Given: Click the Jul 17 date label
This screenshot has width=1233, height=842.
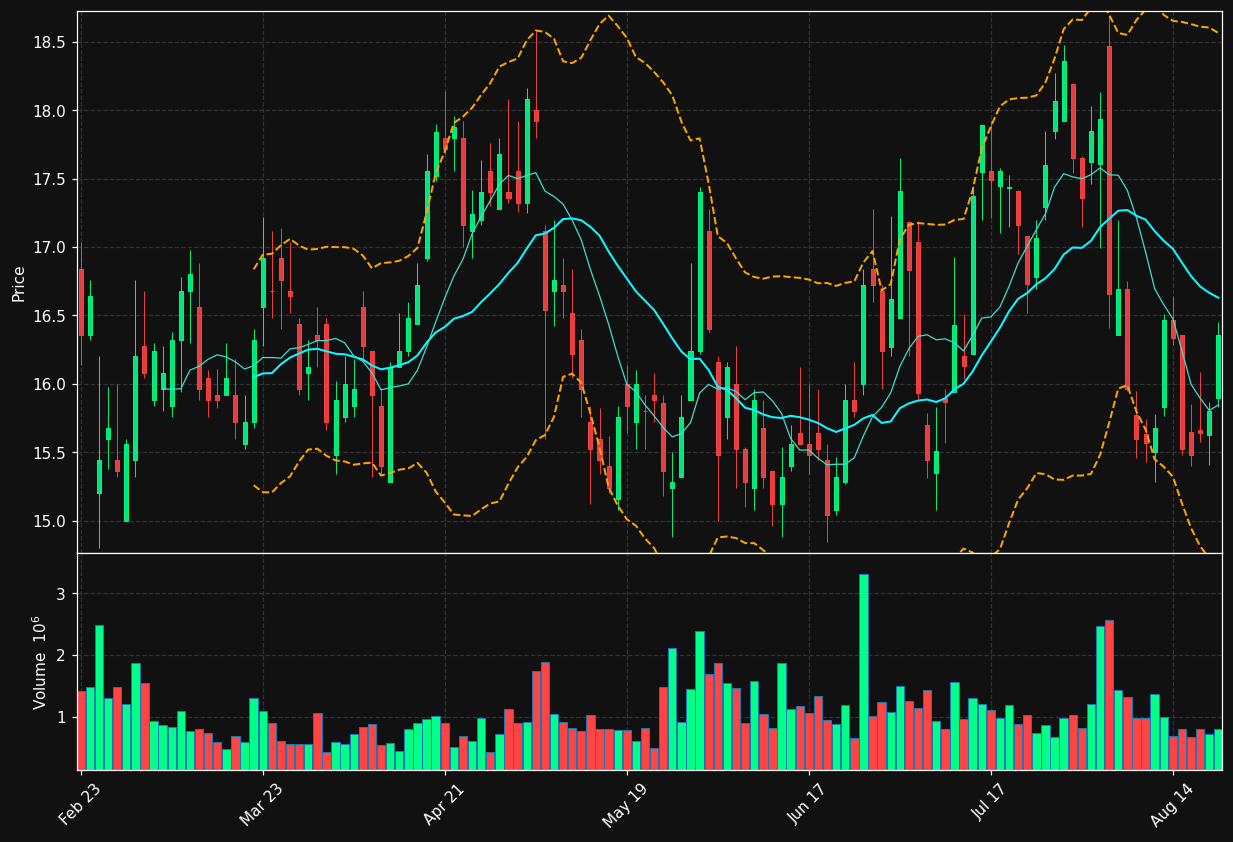Looking at the screenshot, I should click(x=990, y=804).
